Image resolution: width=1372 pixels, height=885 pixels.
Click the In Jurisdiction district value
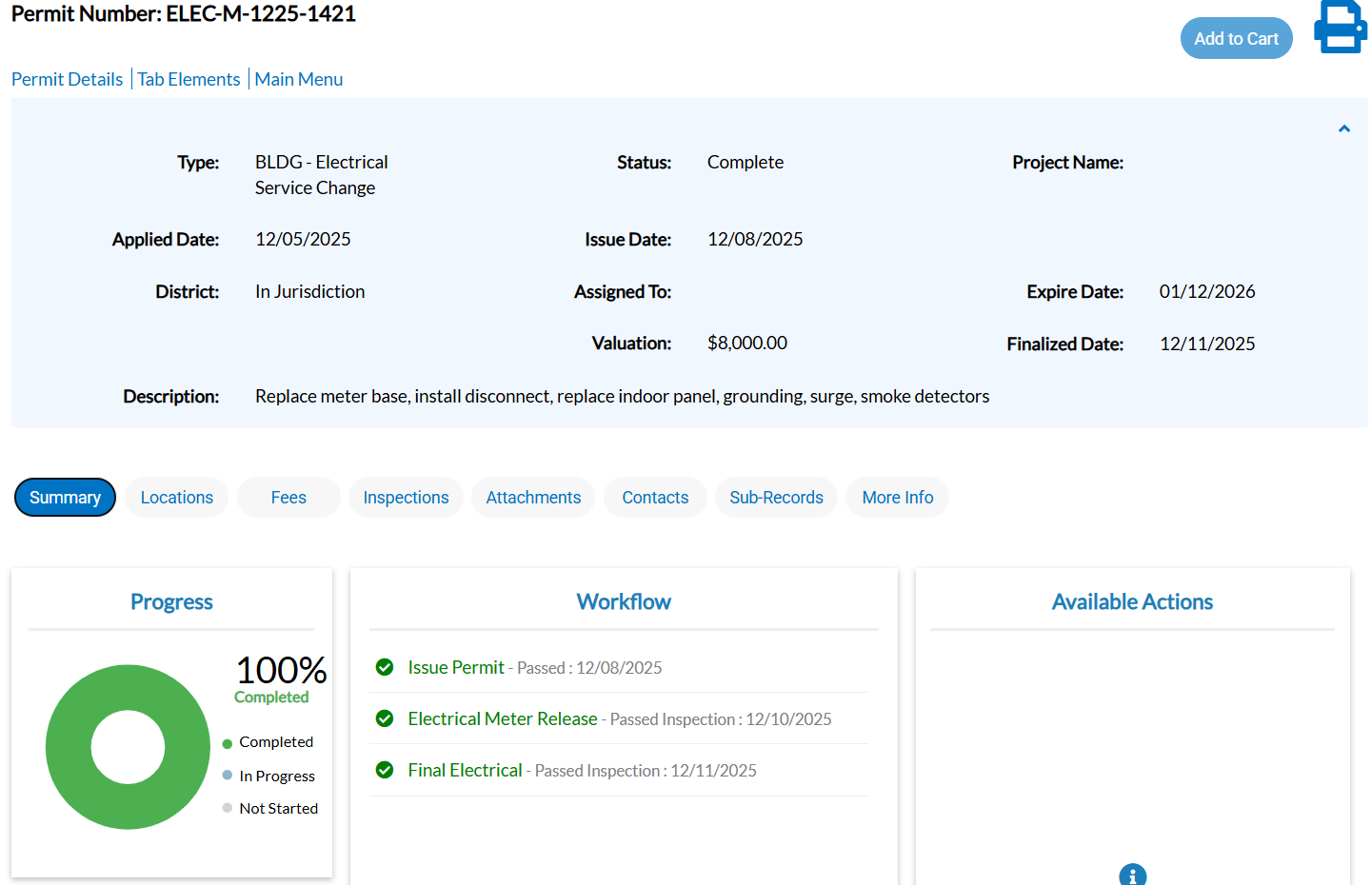(309, 291)
